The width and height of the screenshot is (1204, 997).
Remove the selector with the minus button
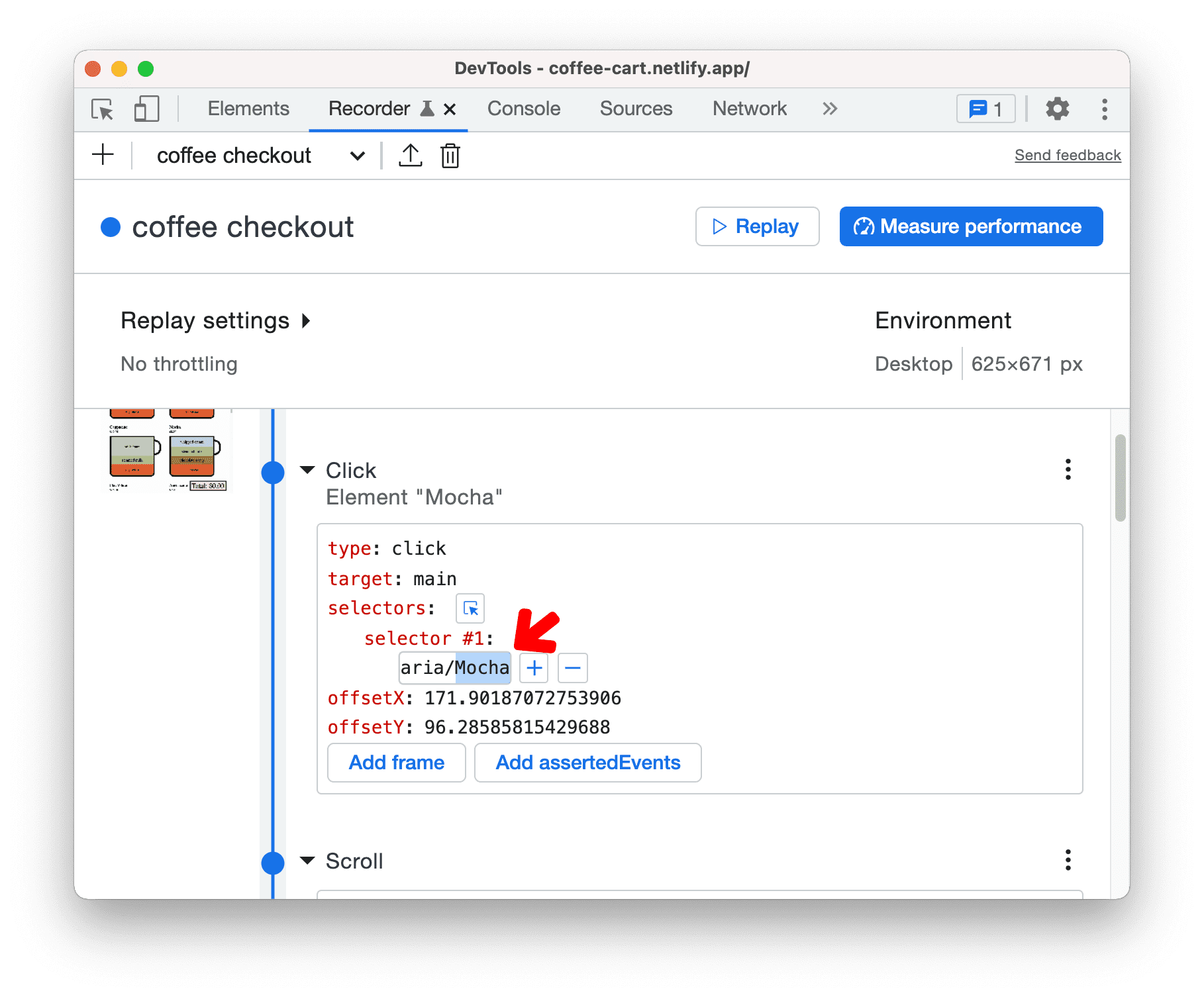click(573, 668)
